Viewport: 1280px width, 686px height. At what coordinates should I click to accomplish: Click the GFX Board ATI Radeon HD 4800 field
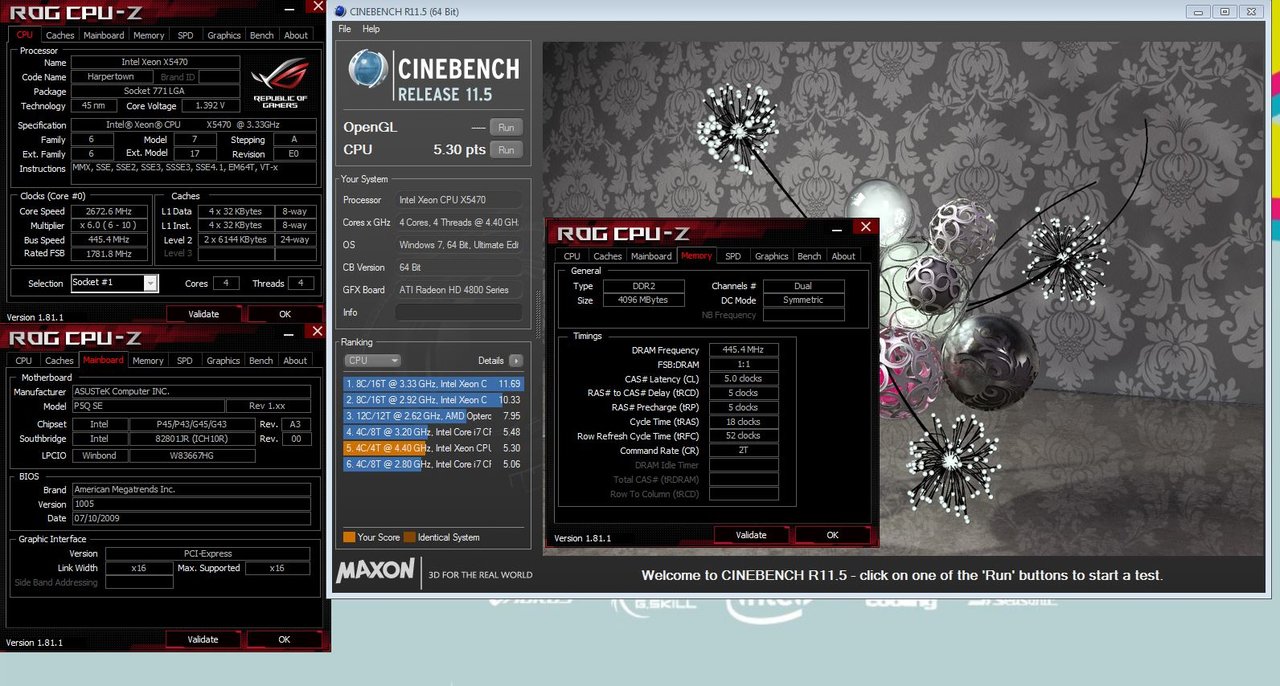point(458,290)
